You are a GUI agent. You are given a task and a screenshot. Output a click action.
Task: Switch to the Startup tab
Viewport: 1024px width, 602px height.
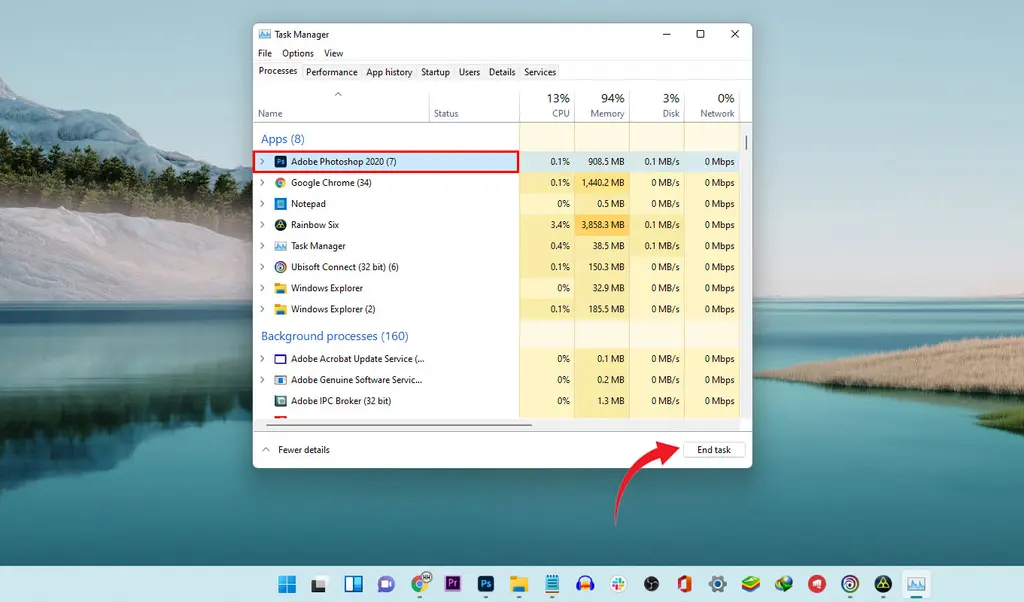tap(436, 72)
